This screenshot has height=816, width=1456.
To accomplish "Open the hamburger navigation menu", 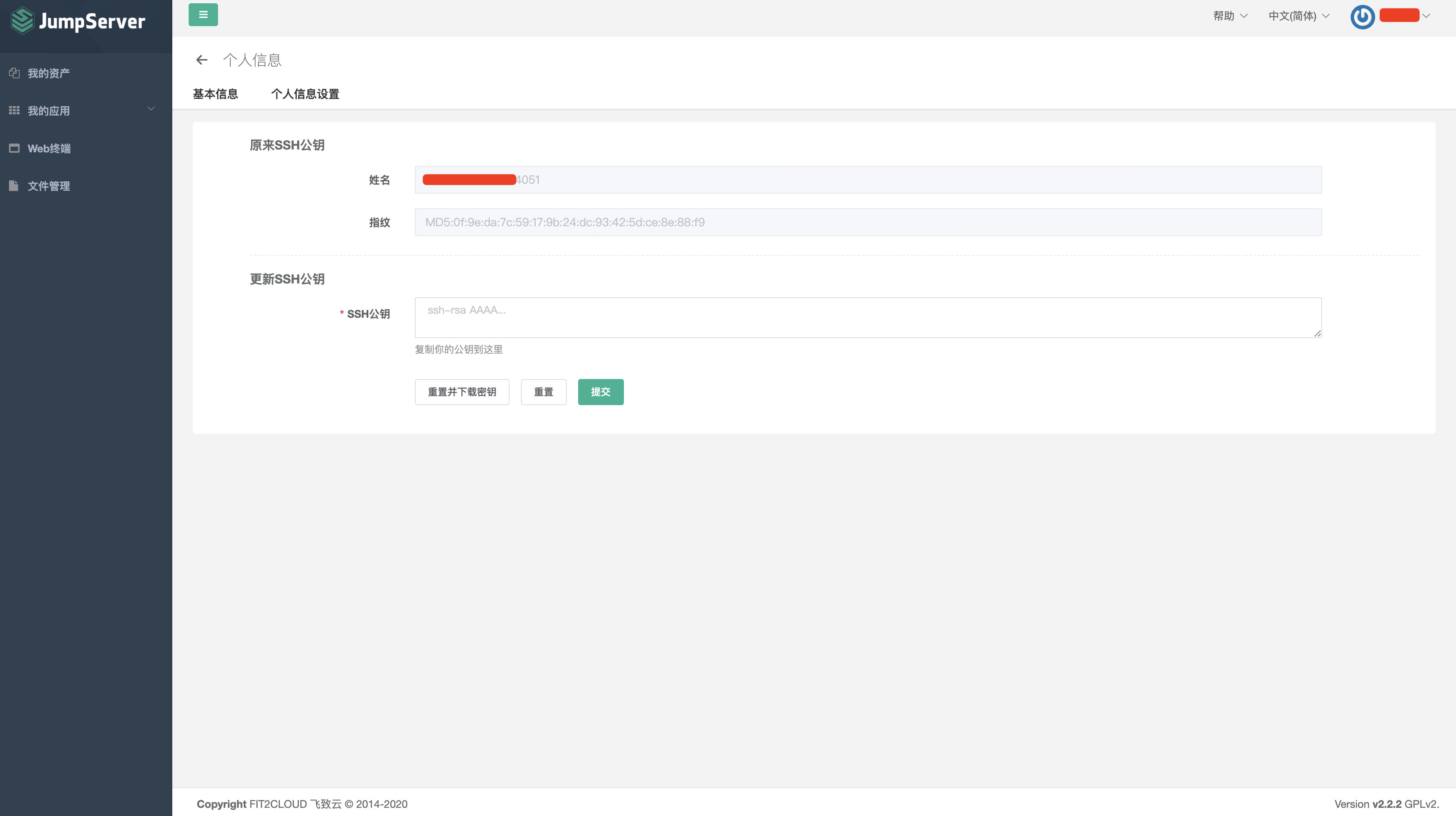I will [203, 15].
